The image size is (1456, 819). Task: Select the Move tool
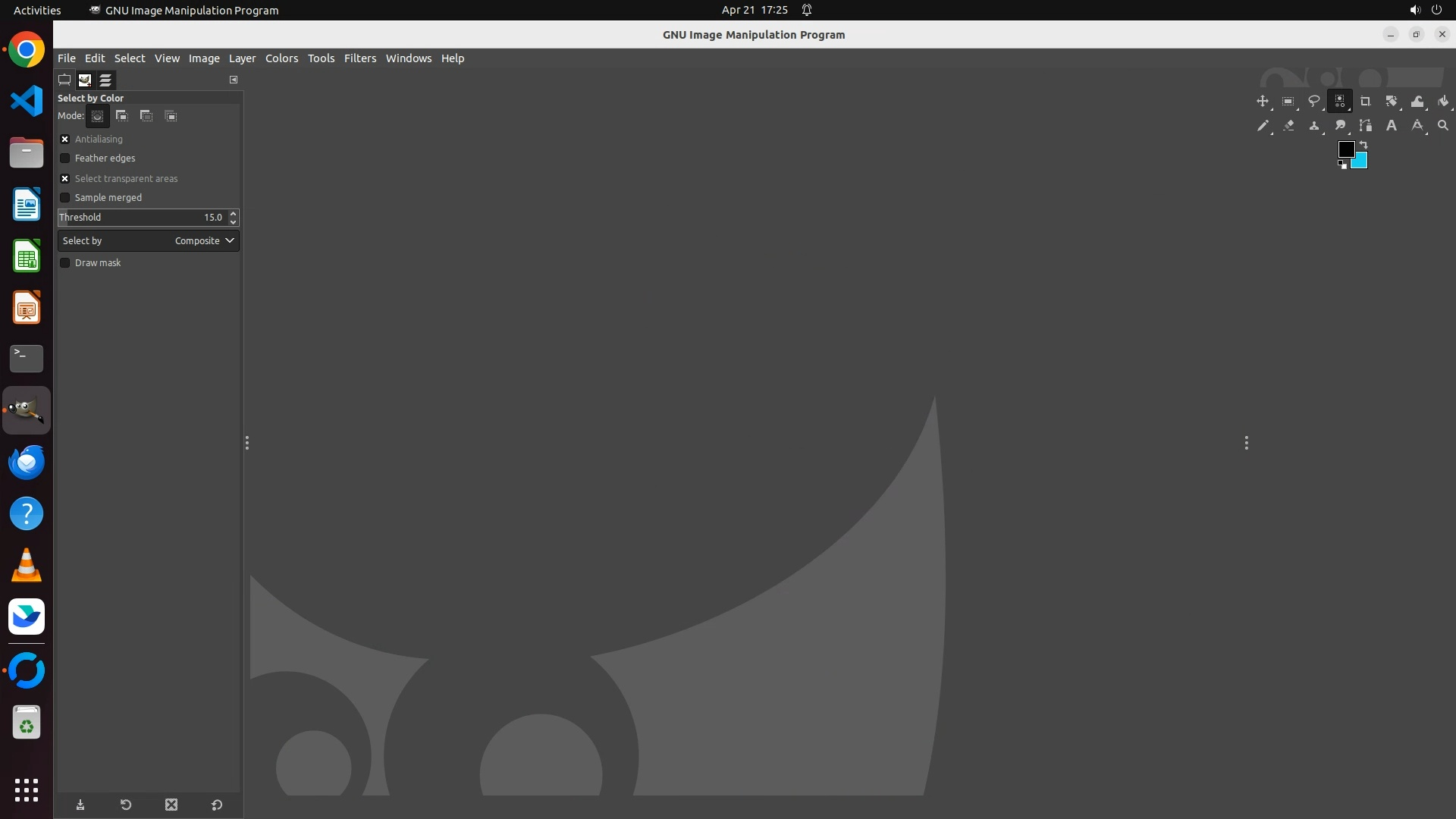pyautogui.click(x=1262, y=101)
